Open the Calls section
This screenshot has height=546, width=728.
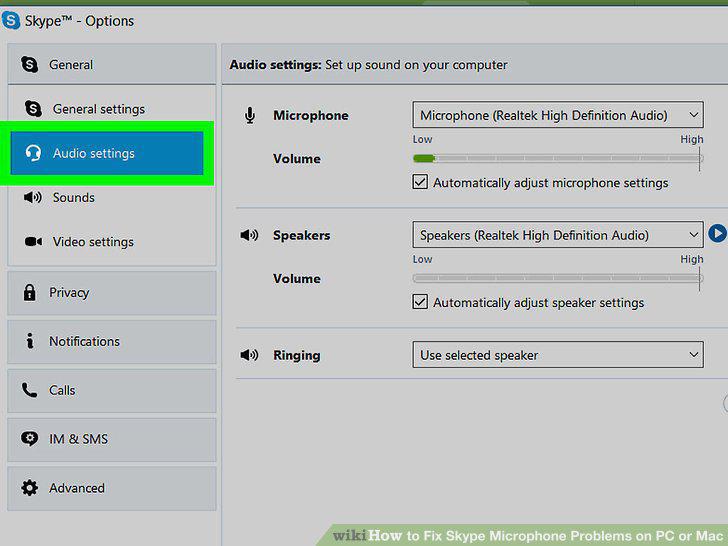[112, 390]
